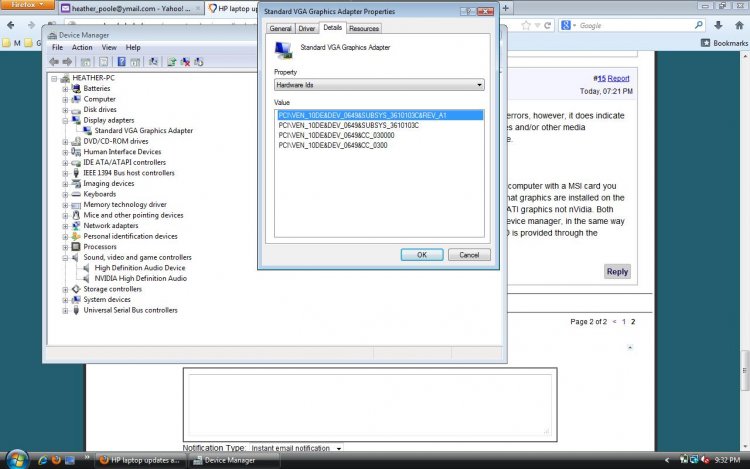This screenshot has width=750, height=469.
Task: Click the Reply button on forum post
Action: (x=617, y=272)
